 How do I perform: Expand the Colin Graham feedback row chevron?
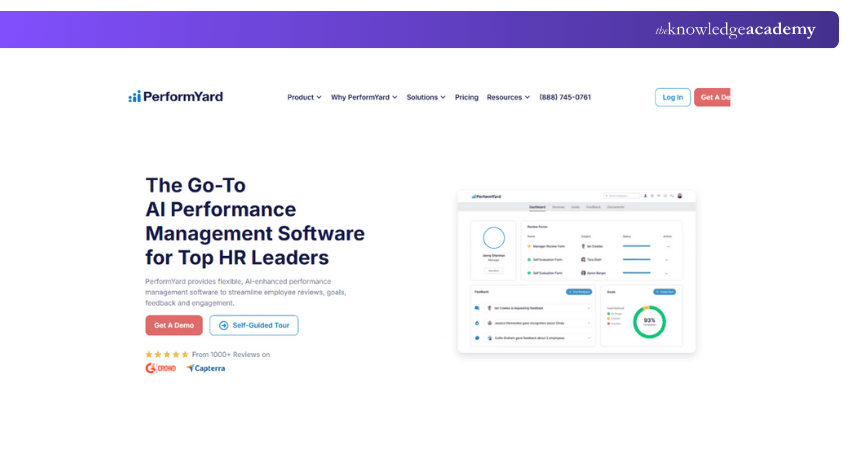point(589,338)
